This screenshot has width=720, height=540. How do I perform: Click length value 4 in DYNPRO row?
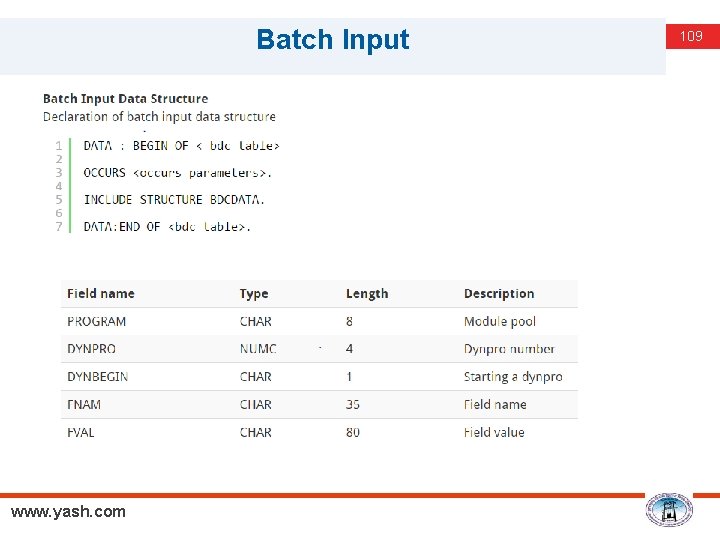click(x=349, y=349)
